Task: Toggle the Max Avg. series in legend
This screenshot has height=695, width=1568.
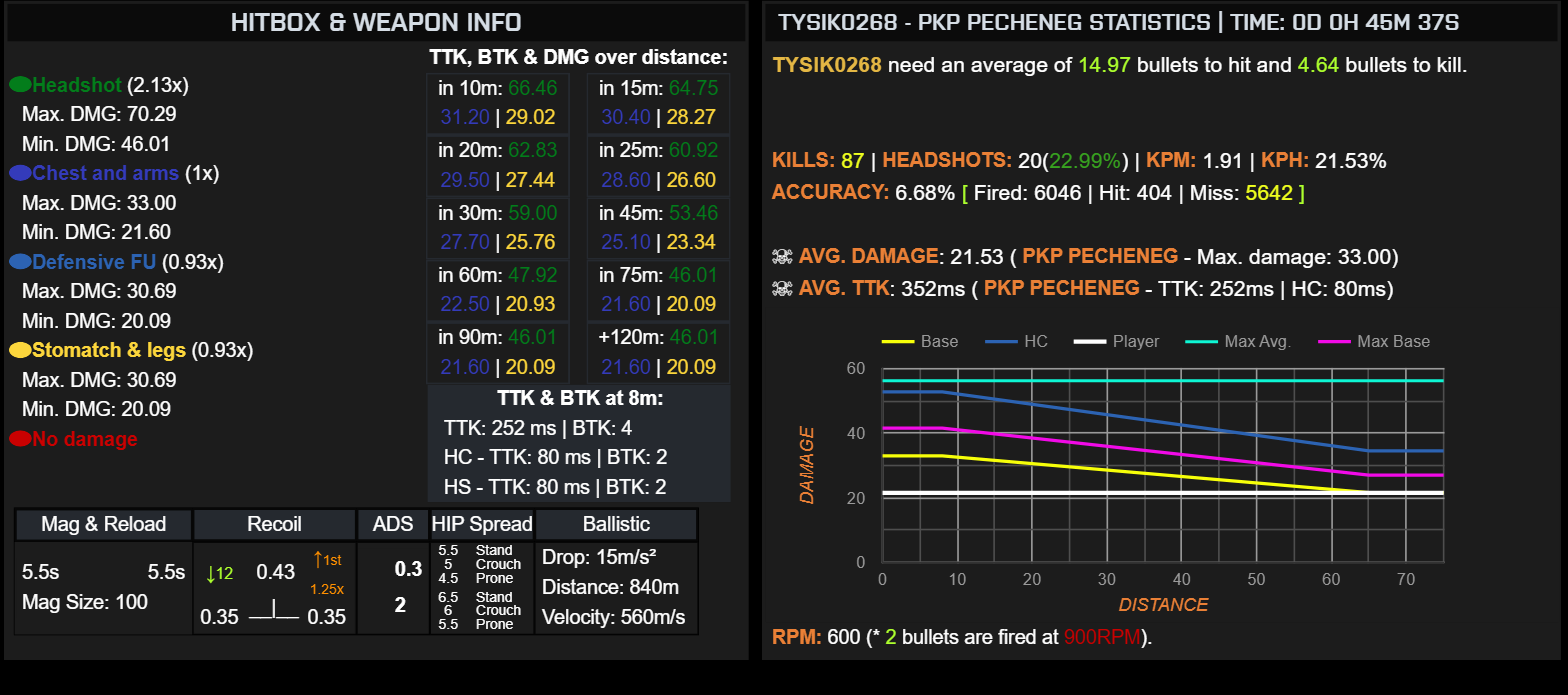Action: click(x=1238, y=342)
